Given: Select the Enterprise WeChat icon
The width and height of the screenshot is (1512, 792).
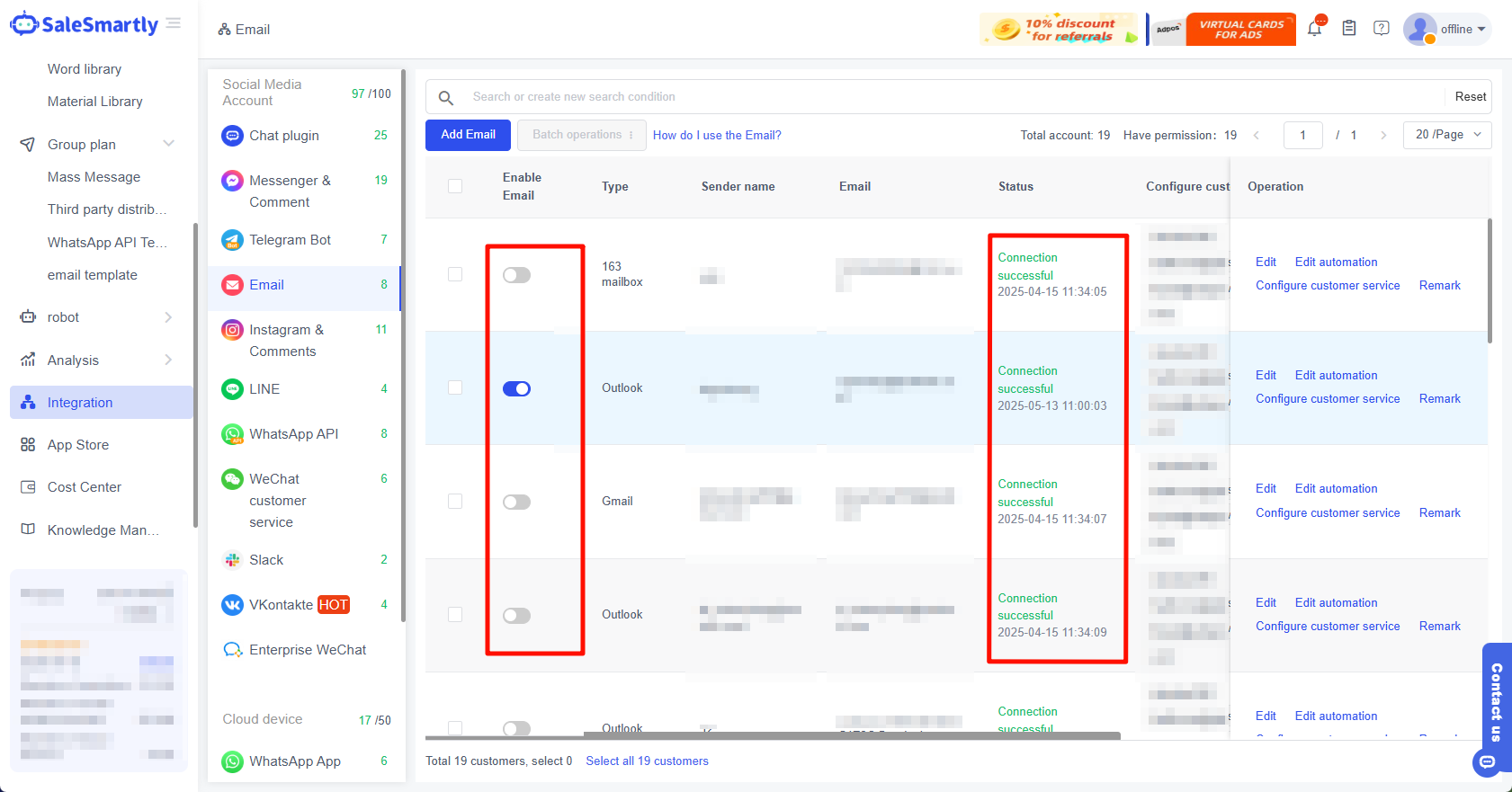Looking at the screenshot, I should (x=233, y=650).
